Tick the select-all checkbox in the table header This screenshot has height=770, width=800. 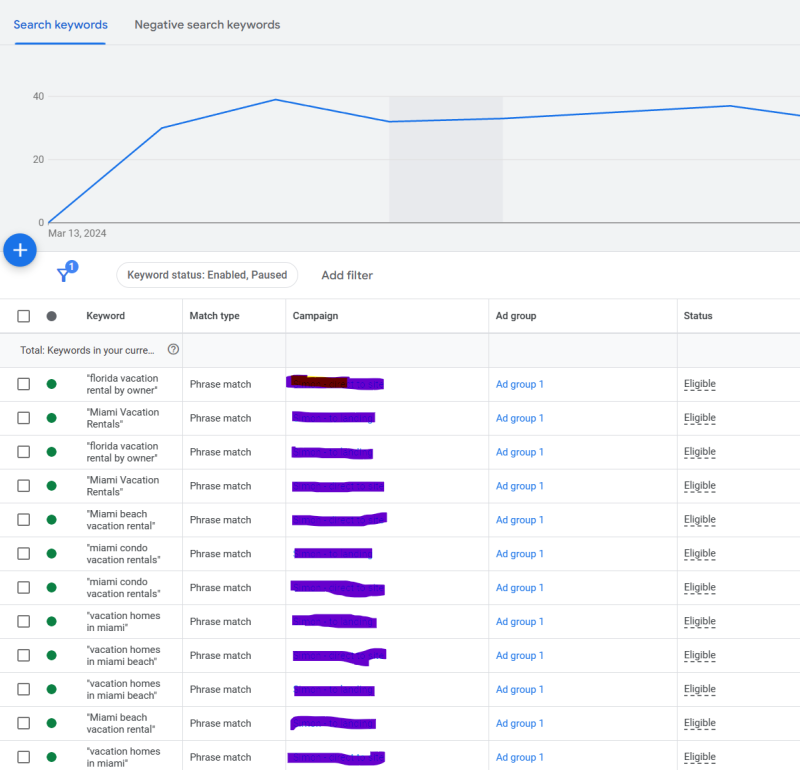(x=23, y=316)
